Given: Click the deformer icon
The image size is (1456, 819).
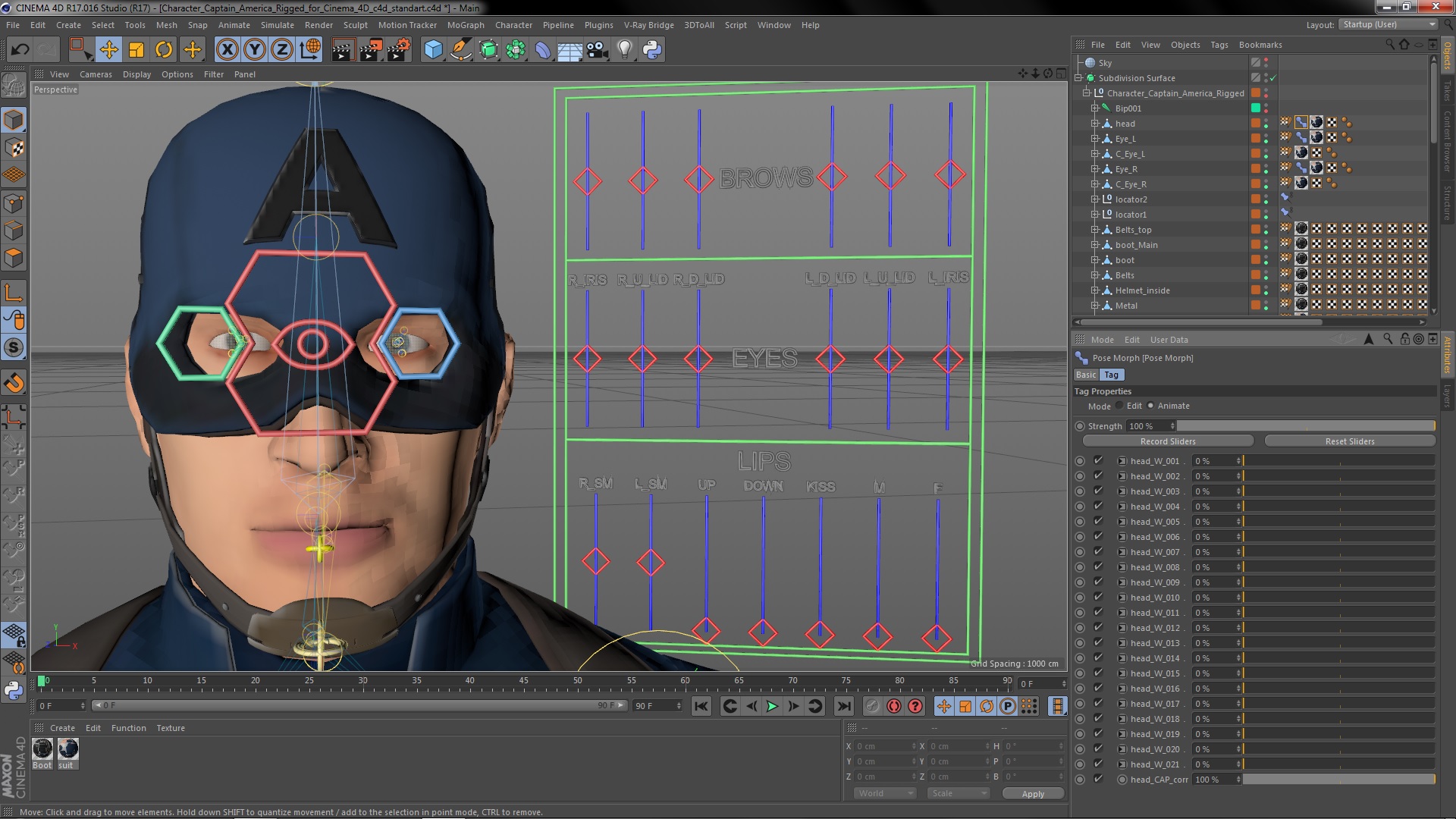Looking at the screenshot, I should [543, 50].
